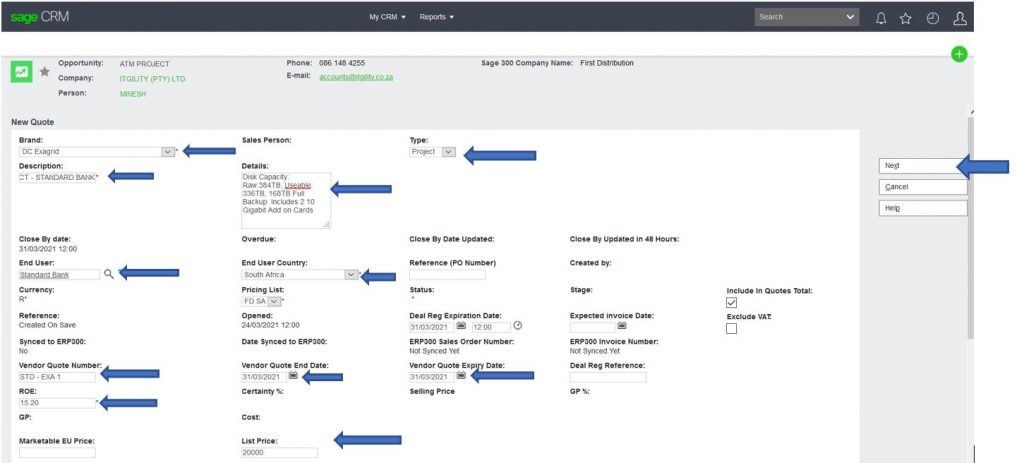The width and height of the screenshot is (1024, 463).
Task: Click the End User search magnifier
Action: pyautogui.click(x=108, y=273)
